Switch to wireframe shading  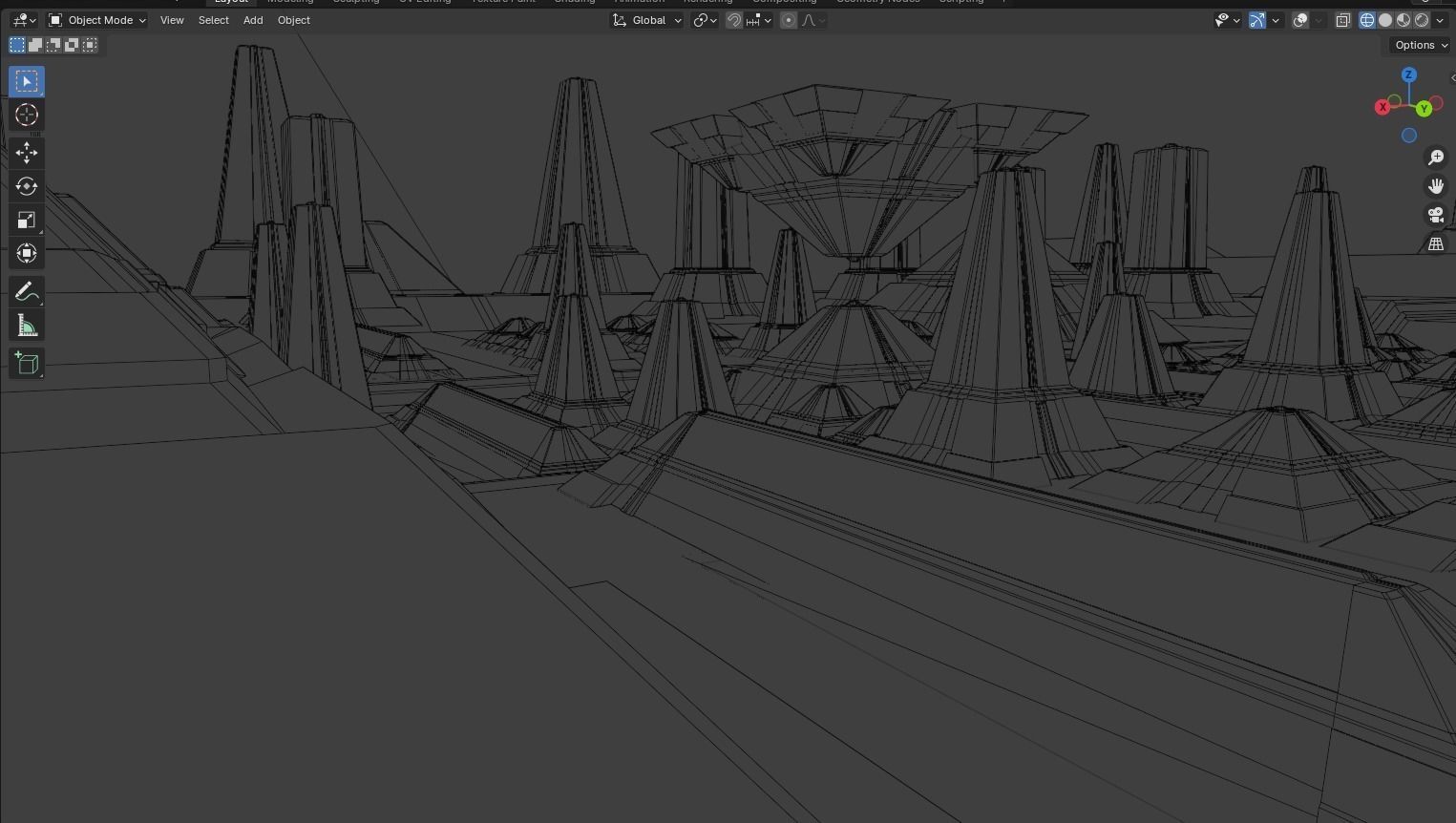(1367, 20)
